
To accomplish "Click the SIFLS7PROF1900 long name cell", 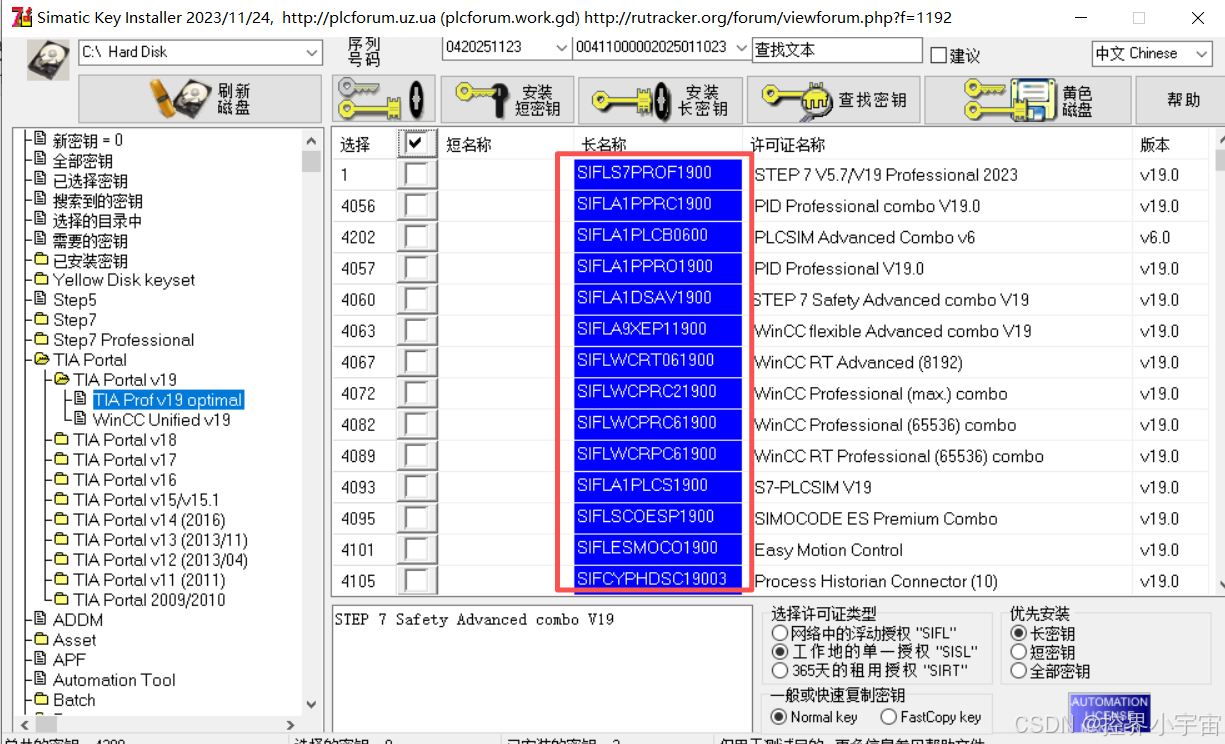I will (658, 174).
